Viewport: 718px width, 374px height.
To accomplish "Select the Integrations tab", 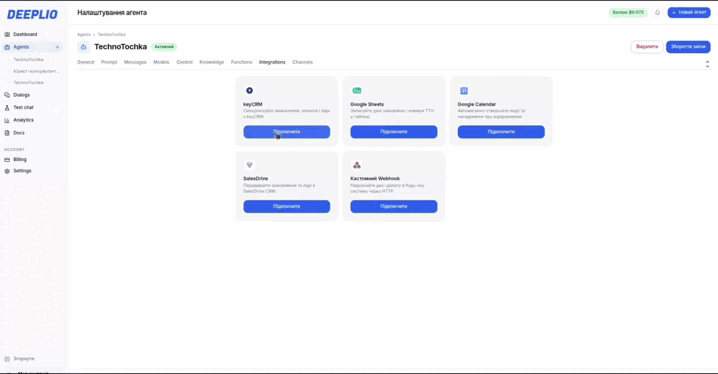I will [272, 62].
